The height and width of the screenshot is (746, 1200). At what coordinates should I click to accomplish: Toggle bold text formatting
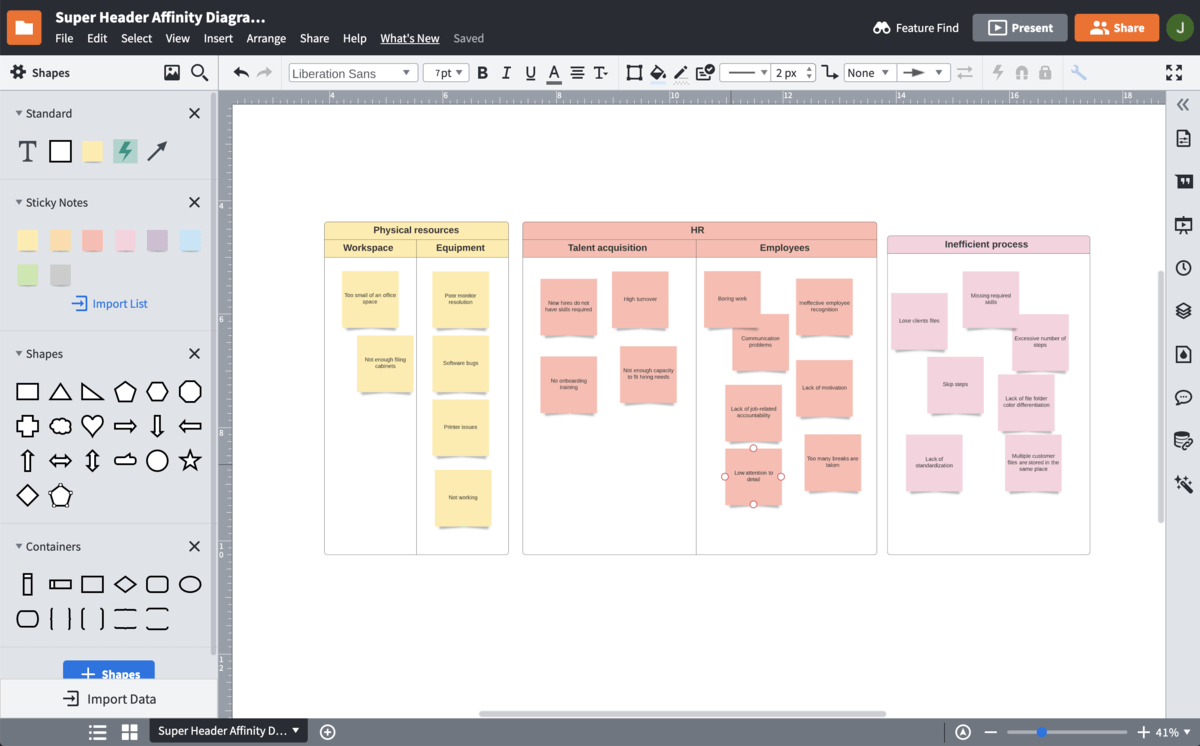(482, 72)
